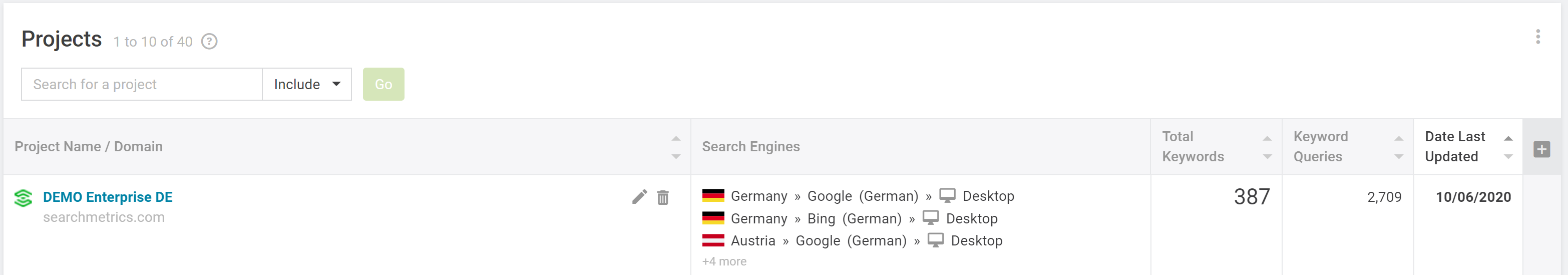1568x275 pixels.
Task: Click the German flag in the Bing row
Action: [x=713, y=218]
